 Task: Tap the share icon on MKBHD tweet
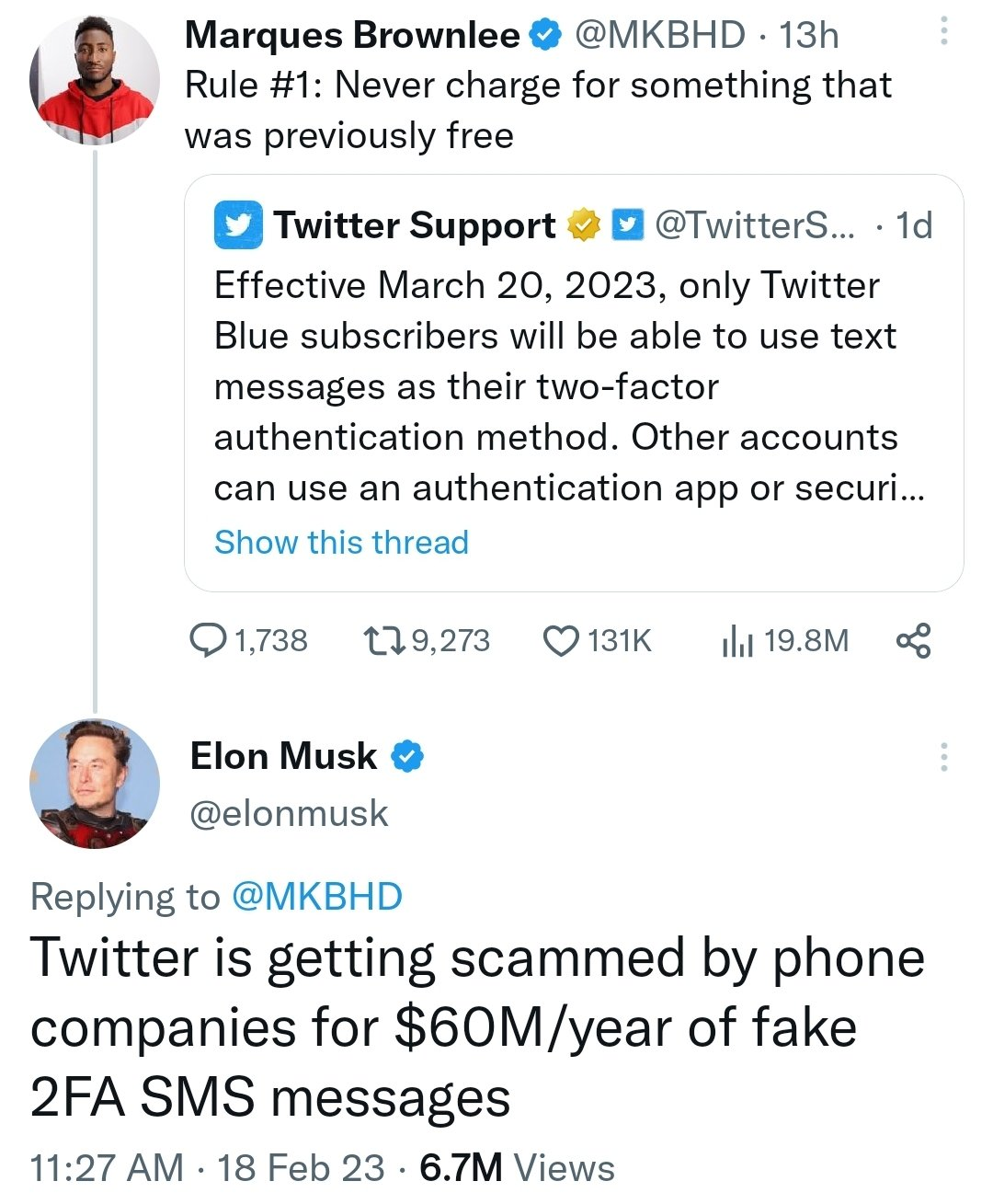[x=913, y=640]
